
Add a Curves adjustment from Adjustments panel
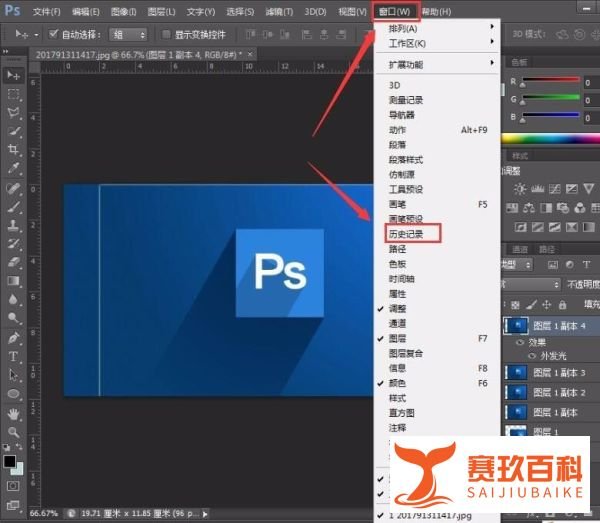click(554, 189)
